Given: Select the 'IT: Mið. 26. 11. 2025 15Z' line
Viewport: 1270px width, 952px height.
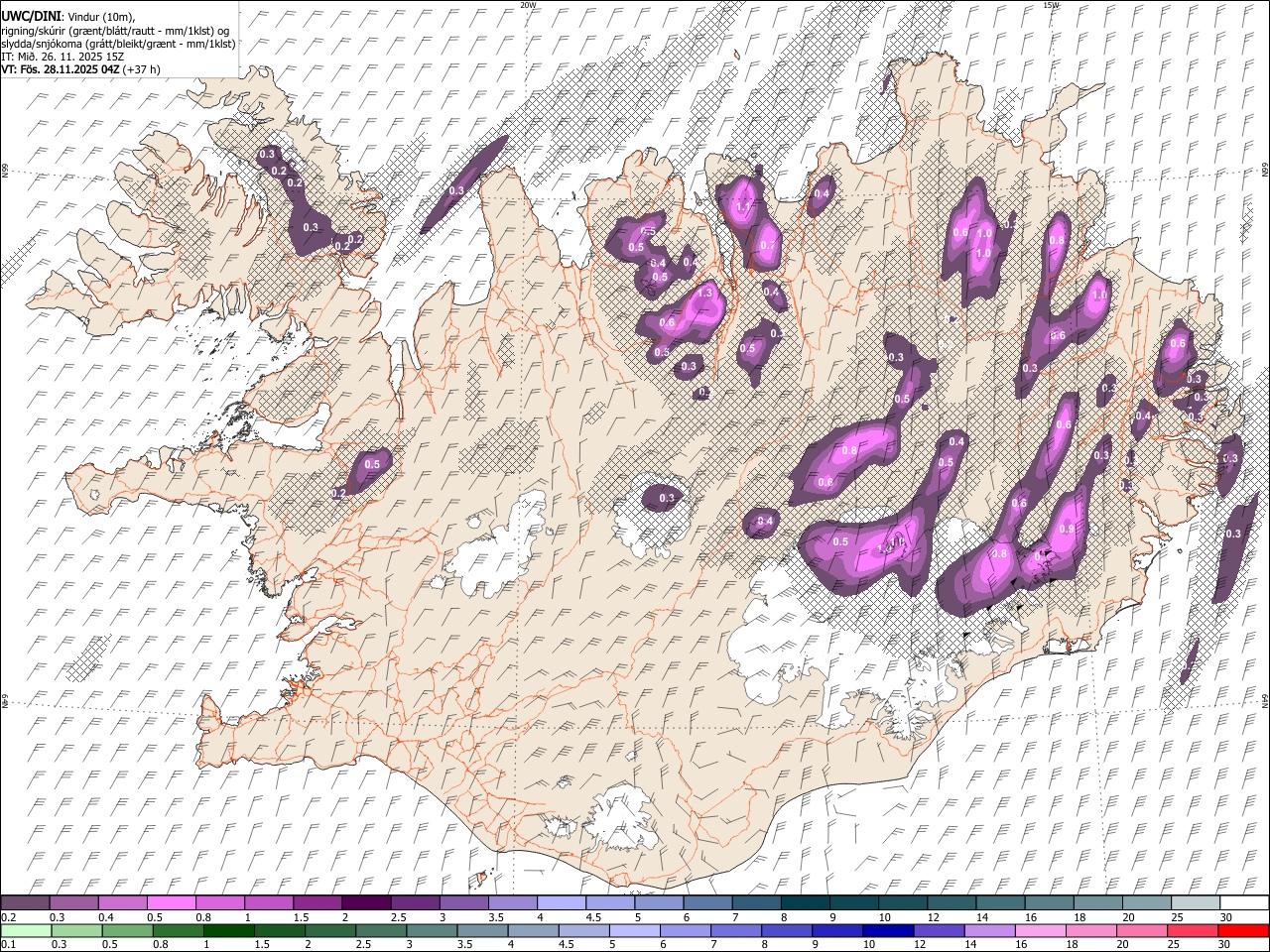Looking at the screenshot, I should coord(62,57).
